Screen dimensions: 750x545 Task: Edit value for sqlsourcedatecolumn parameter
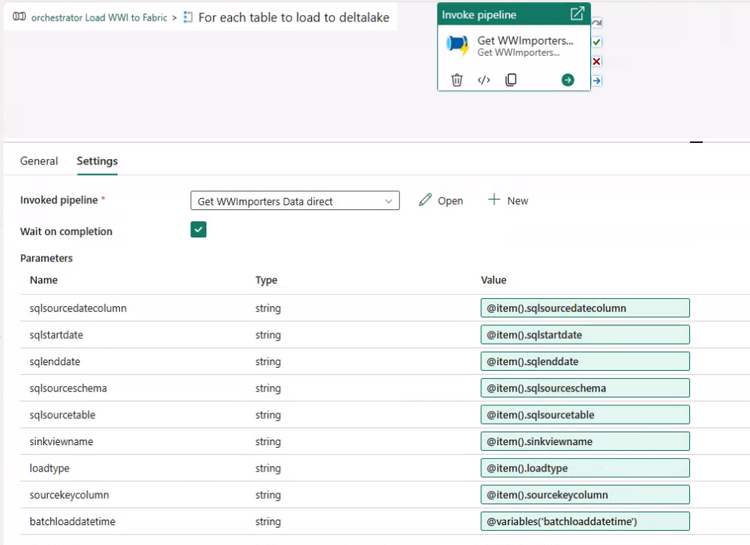(585, 308)
